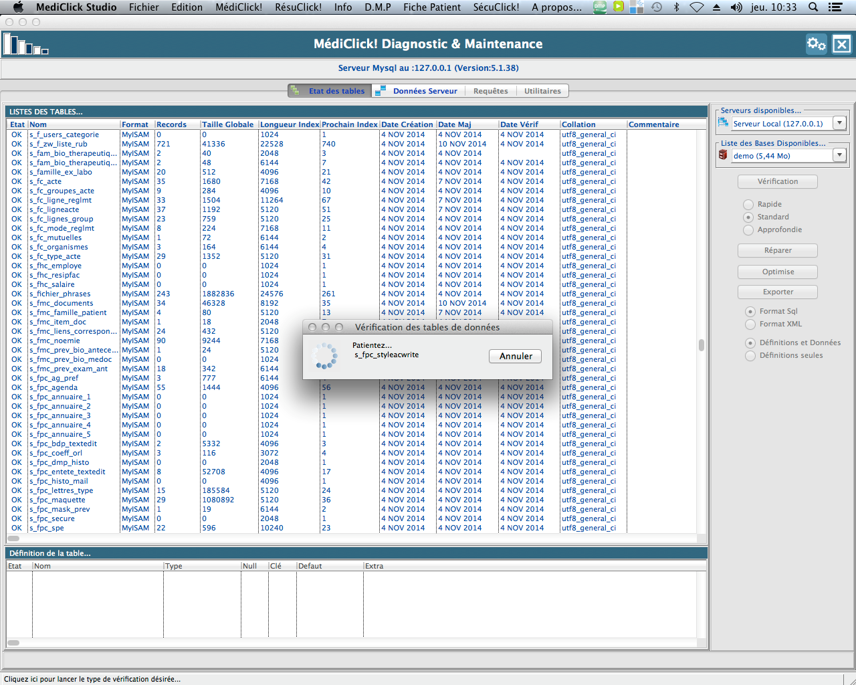Screen dimensions: 856x685
Task: Click the X close icon in blue header
Action: (x=842, y=44)
